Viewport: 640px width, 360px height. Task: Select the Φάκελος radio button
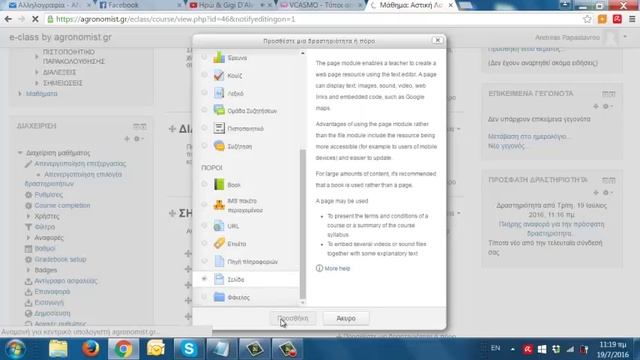pyautogui.click(x=204, y=297)
